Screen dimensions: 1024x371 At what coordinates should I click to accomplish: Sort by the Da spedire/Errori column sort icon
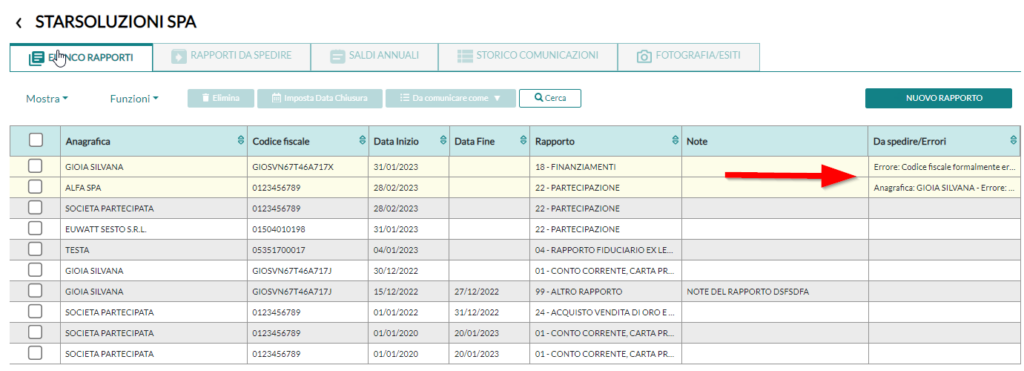tap(1013, 140)
